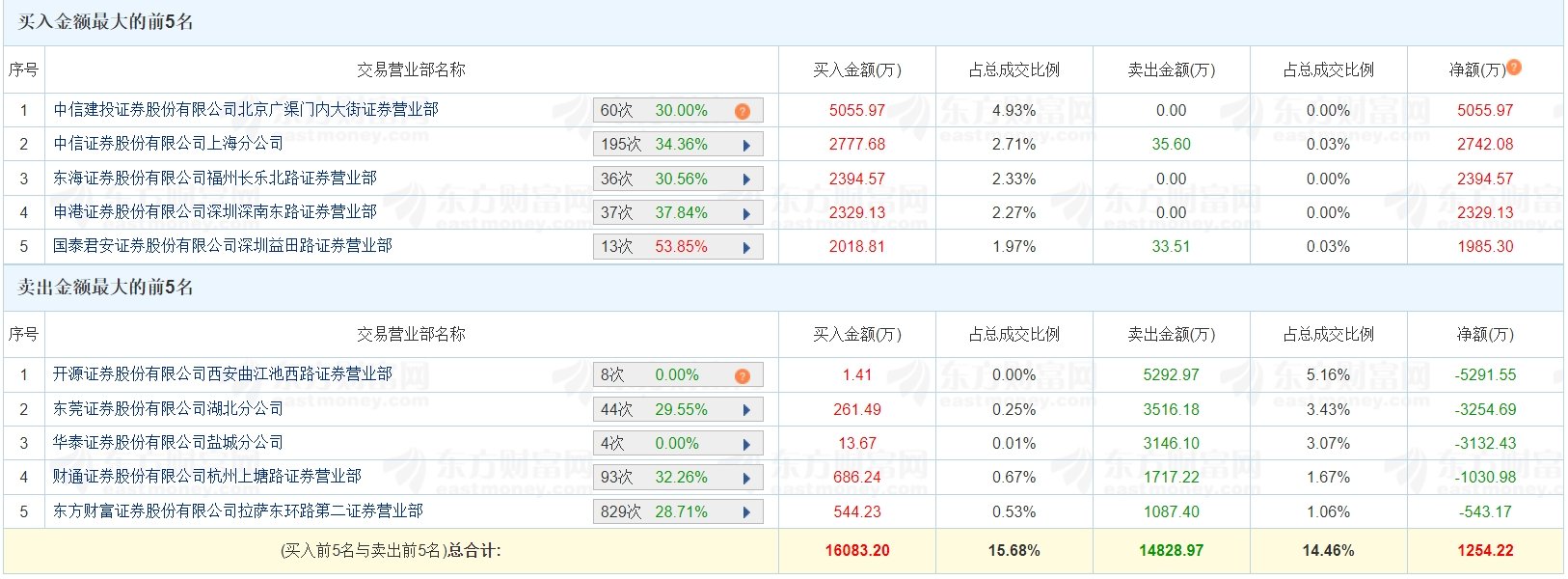Click the help icon beside 净额(万) header

(1514, 67)
